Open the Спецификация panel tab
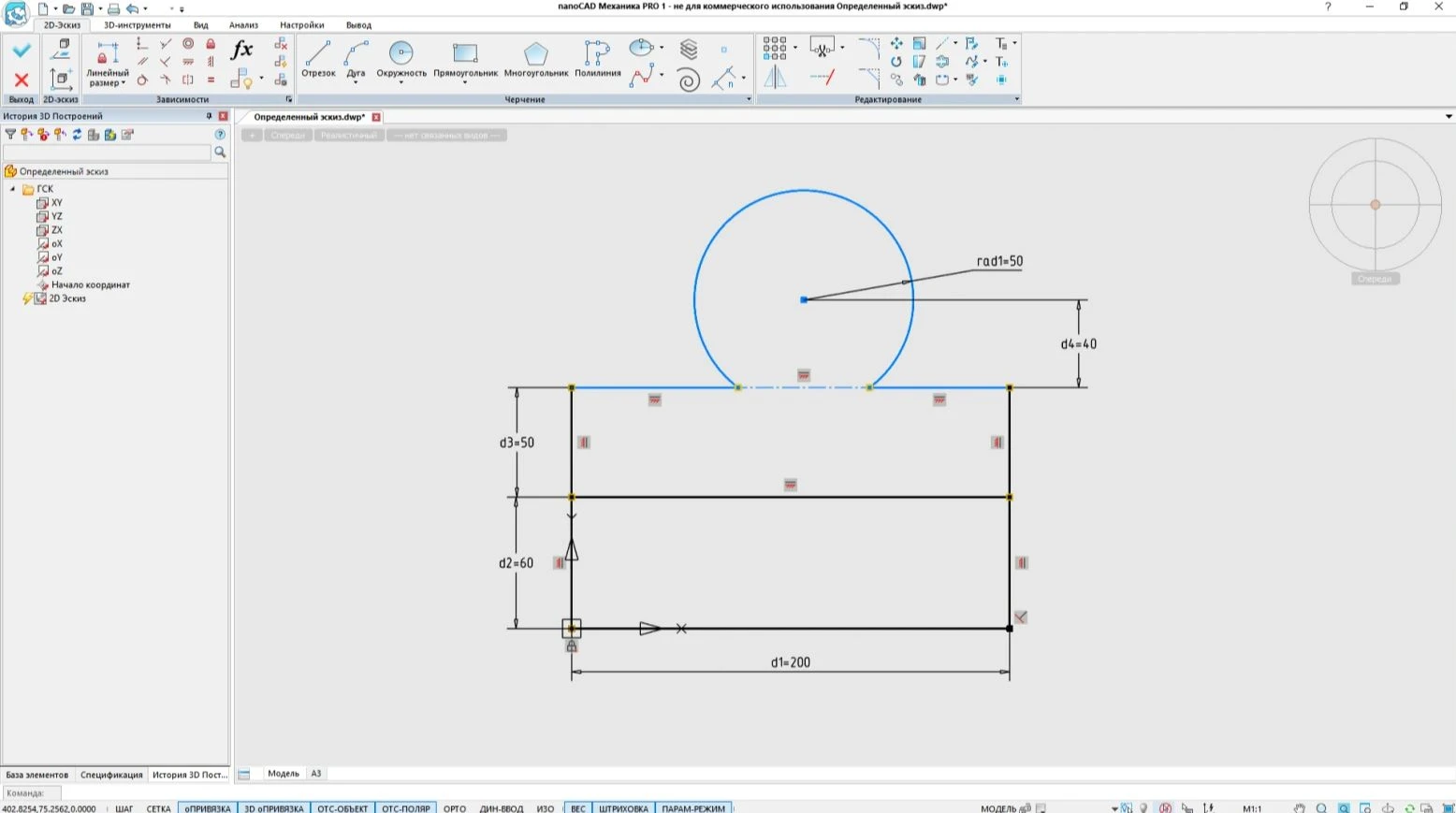This screenshot has height=813, width=1456. (x=111, y=775)
